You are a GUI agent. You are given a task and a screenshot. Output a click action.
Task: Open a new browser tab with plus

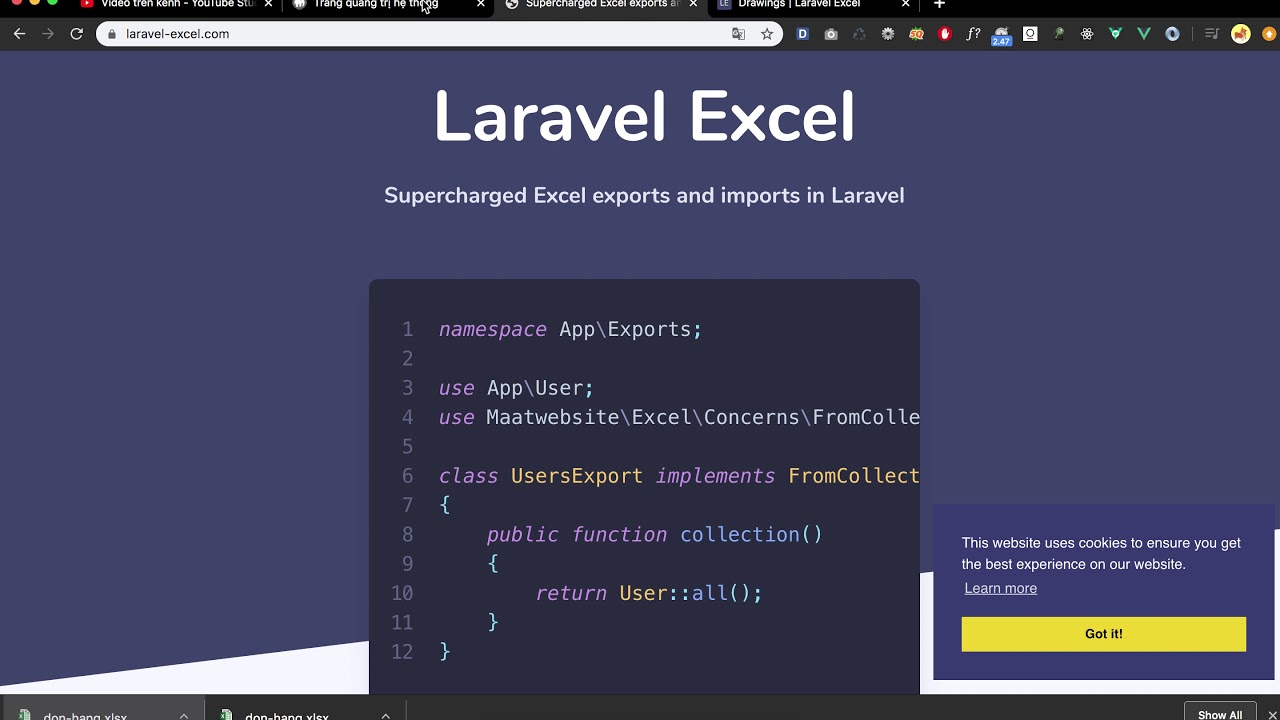click(939, 4)
